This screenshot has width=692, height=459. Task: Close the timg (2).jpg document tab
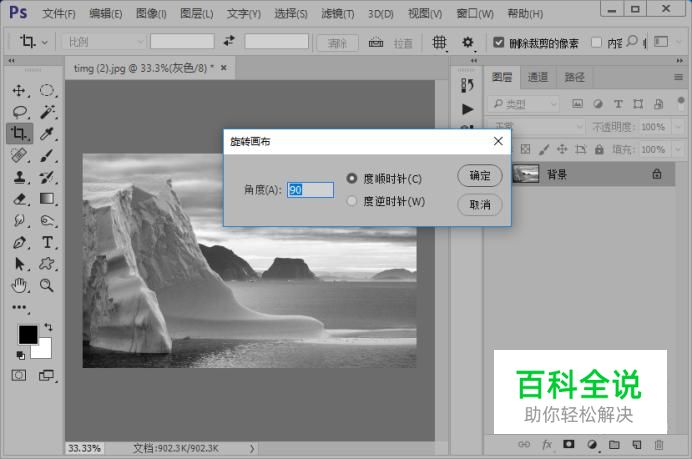[x=224, y=68]
